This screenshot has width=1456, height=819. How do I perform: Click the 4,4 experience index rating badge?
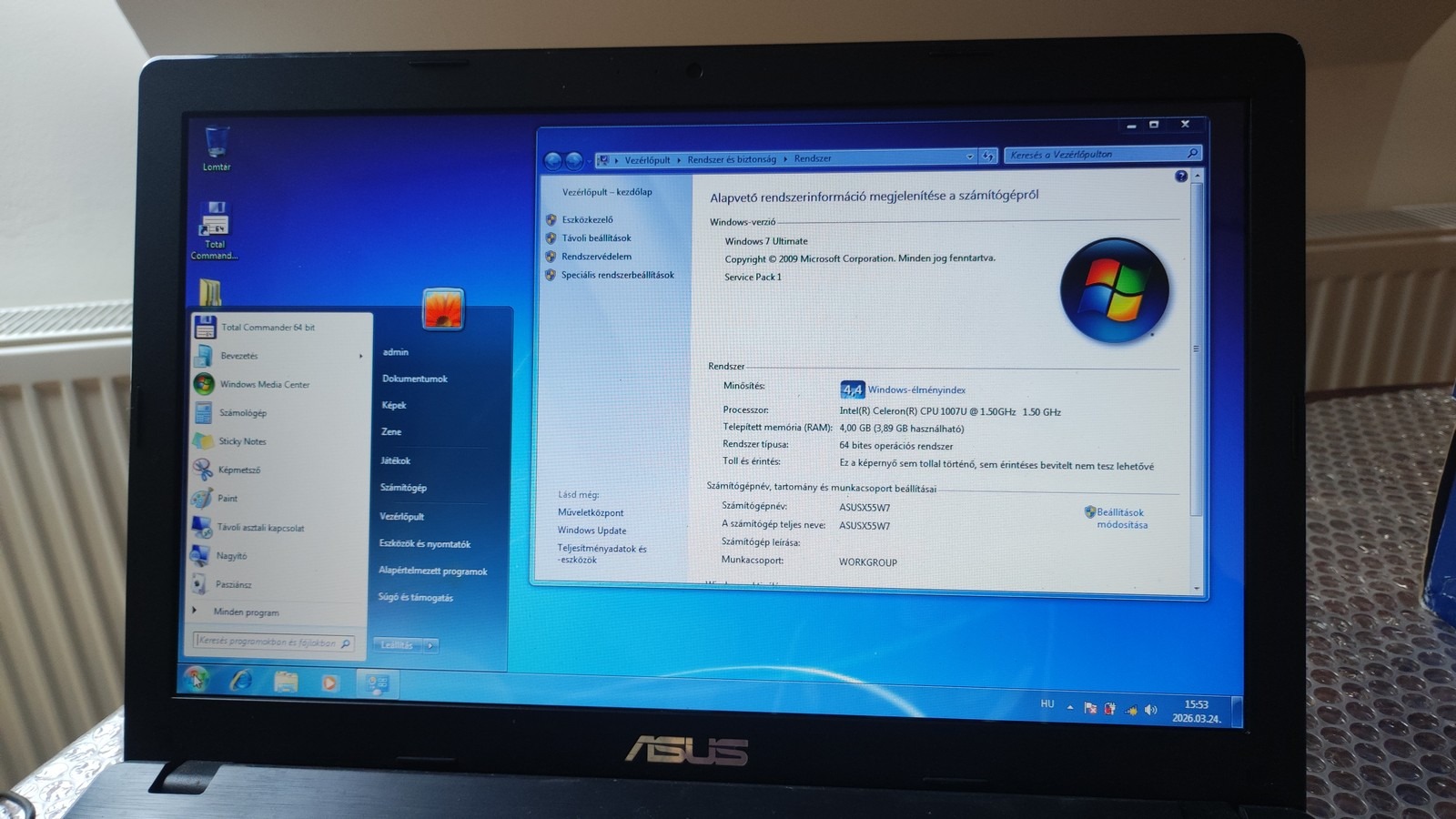tap(852, 389)
